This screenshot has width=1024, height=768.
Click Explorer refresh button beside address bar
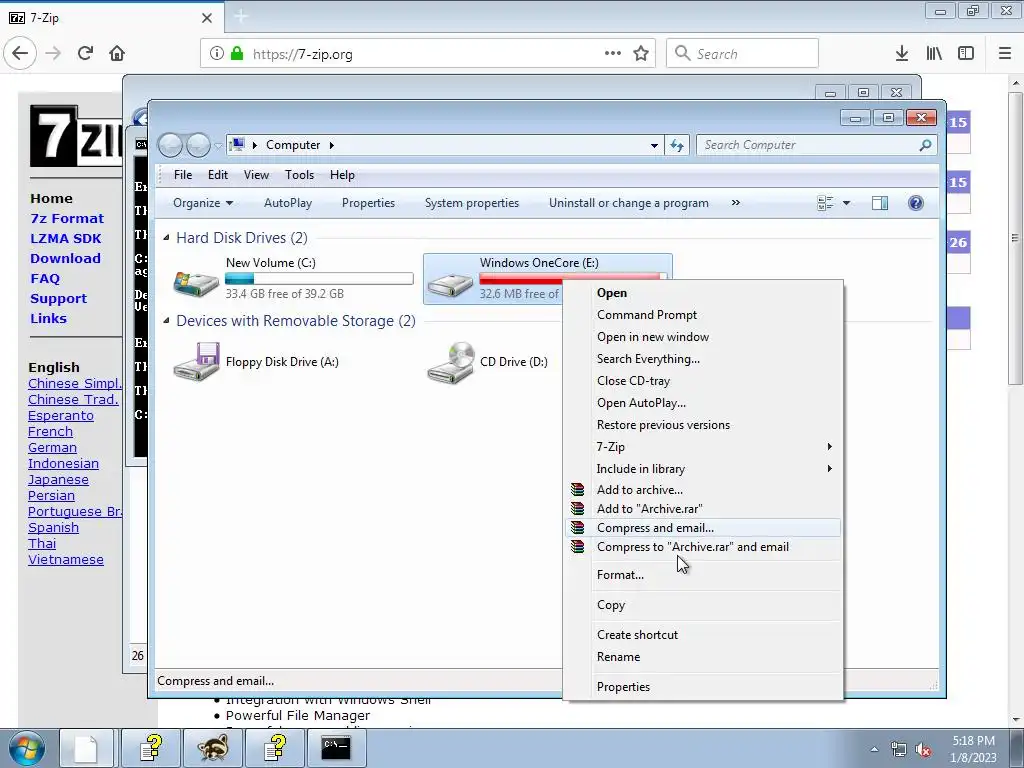(677, 145)
